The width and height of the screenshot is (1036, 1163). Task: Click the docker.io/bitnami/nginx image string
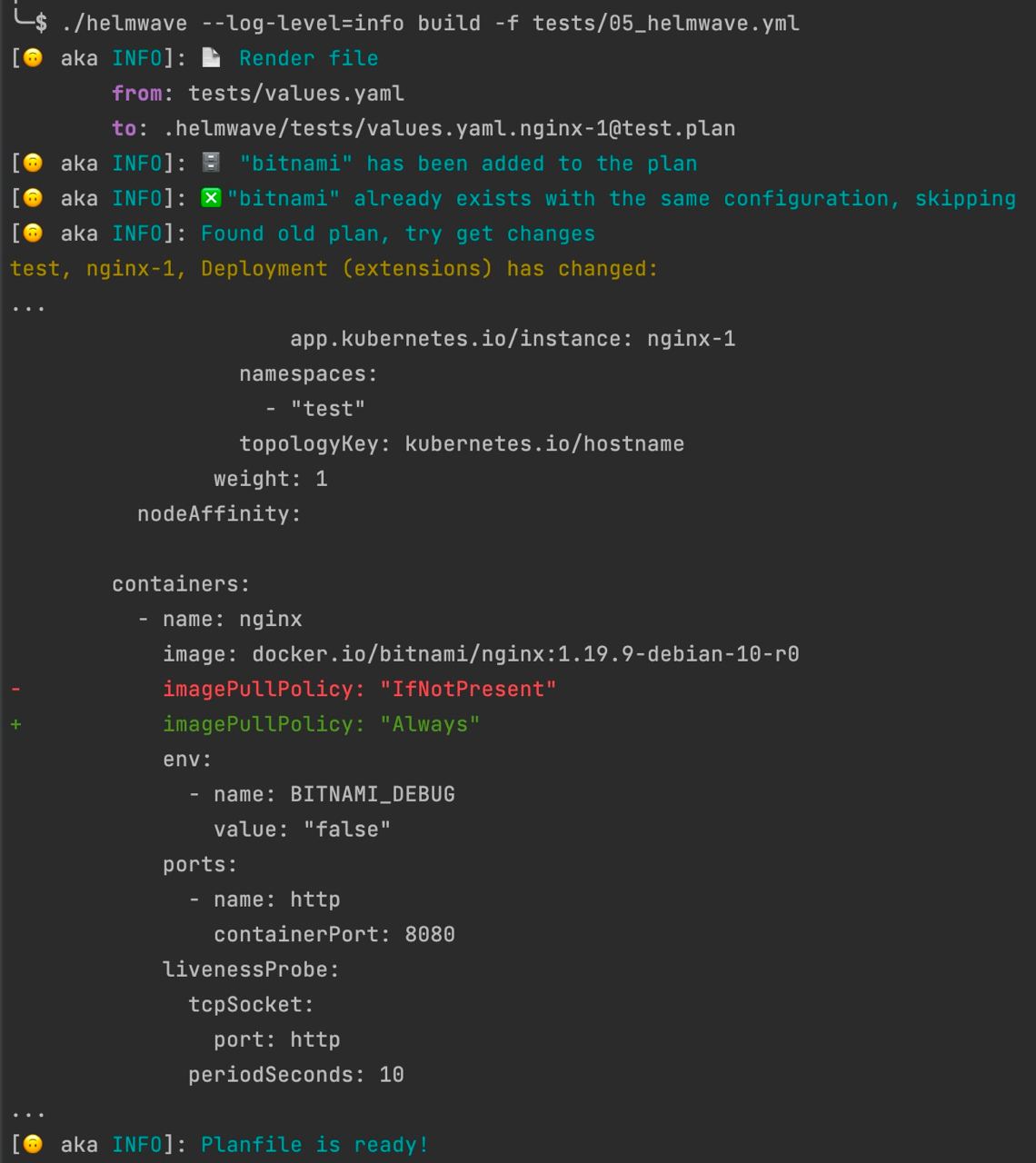pyautogui.click(x=525, y=654)
